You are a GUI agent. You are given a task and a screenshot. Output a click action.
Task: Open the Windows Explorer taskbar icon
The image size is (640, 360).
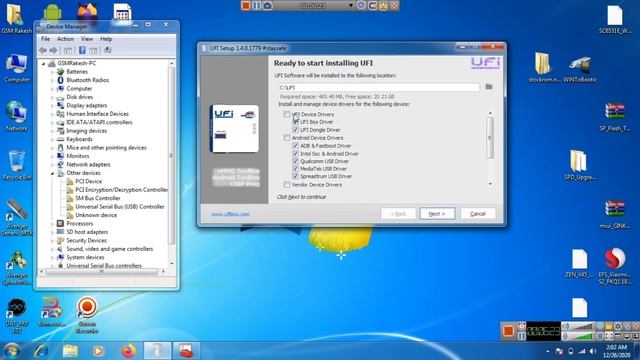pyautogui.click(x=70, y=351)
